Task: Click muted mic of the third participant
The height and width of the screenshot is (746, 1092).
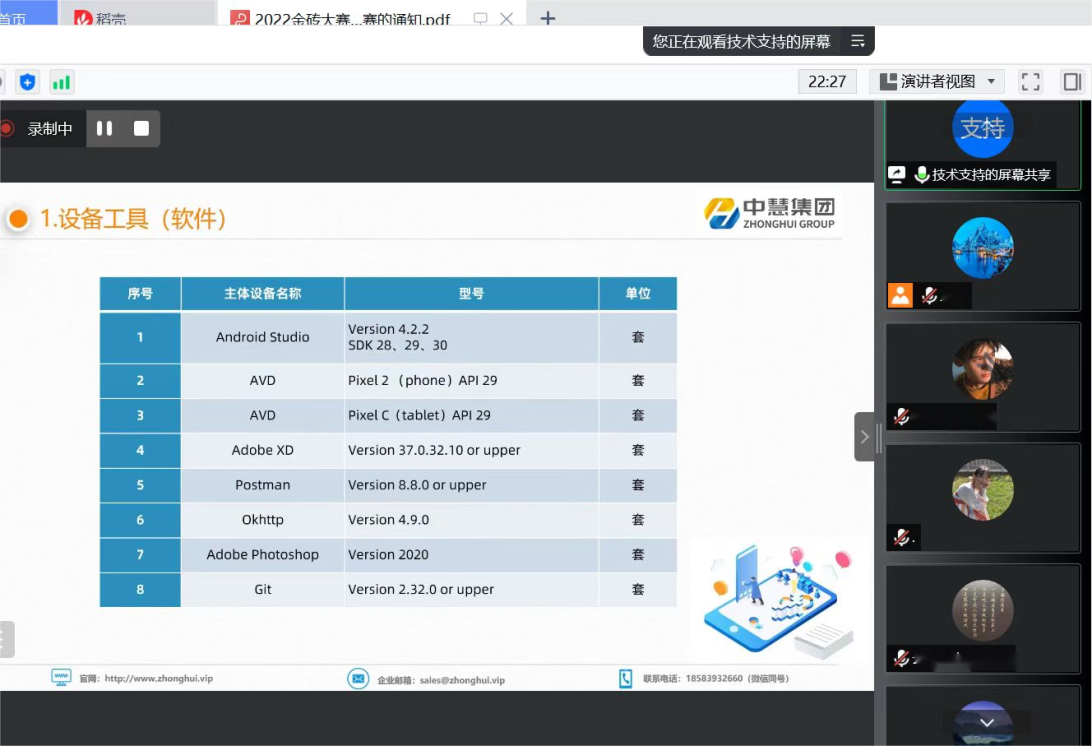Action: [901, 417]
